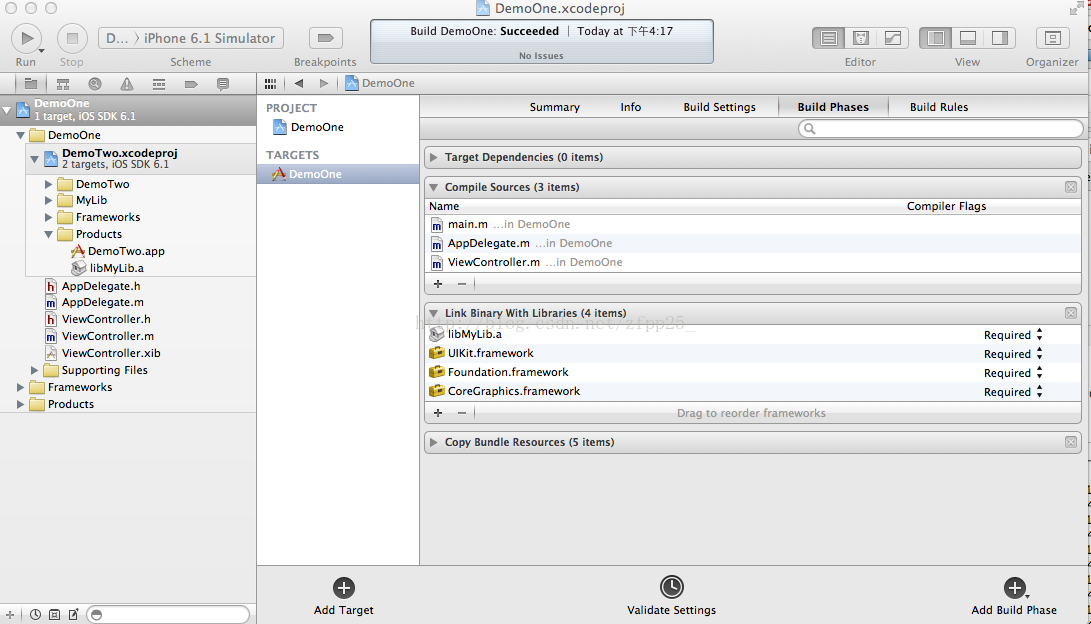The height and width of the screenshot is (624, 1091).
Task: Click the Add Target button
Action: point(344,596)
